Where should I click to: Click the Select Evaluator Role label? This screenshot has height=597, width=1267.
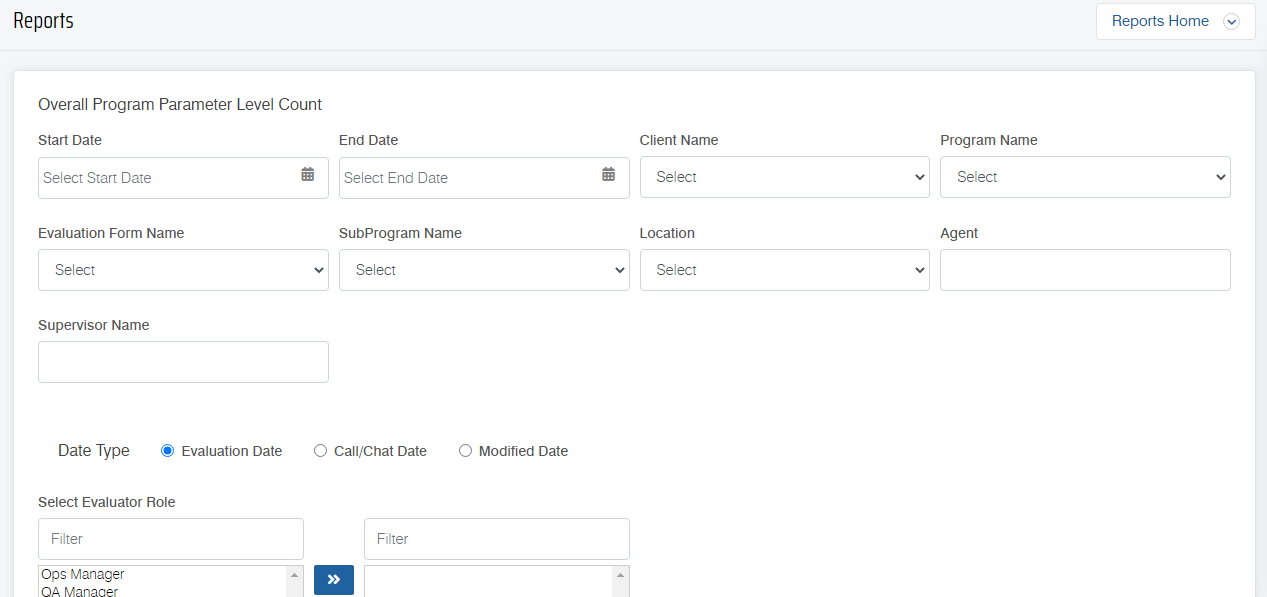[107, 502]
